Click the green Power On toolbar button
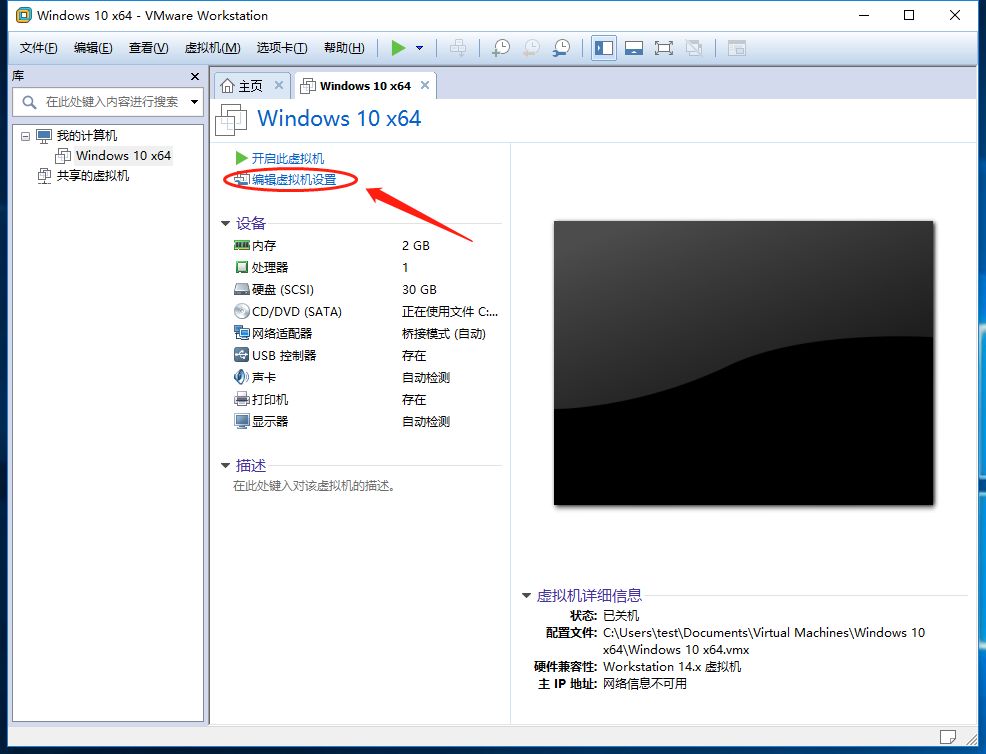 point(399,48)
